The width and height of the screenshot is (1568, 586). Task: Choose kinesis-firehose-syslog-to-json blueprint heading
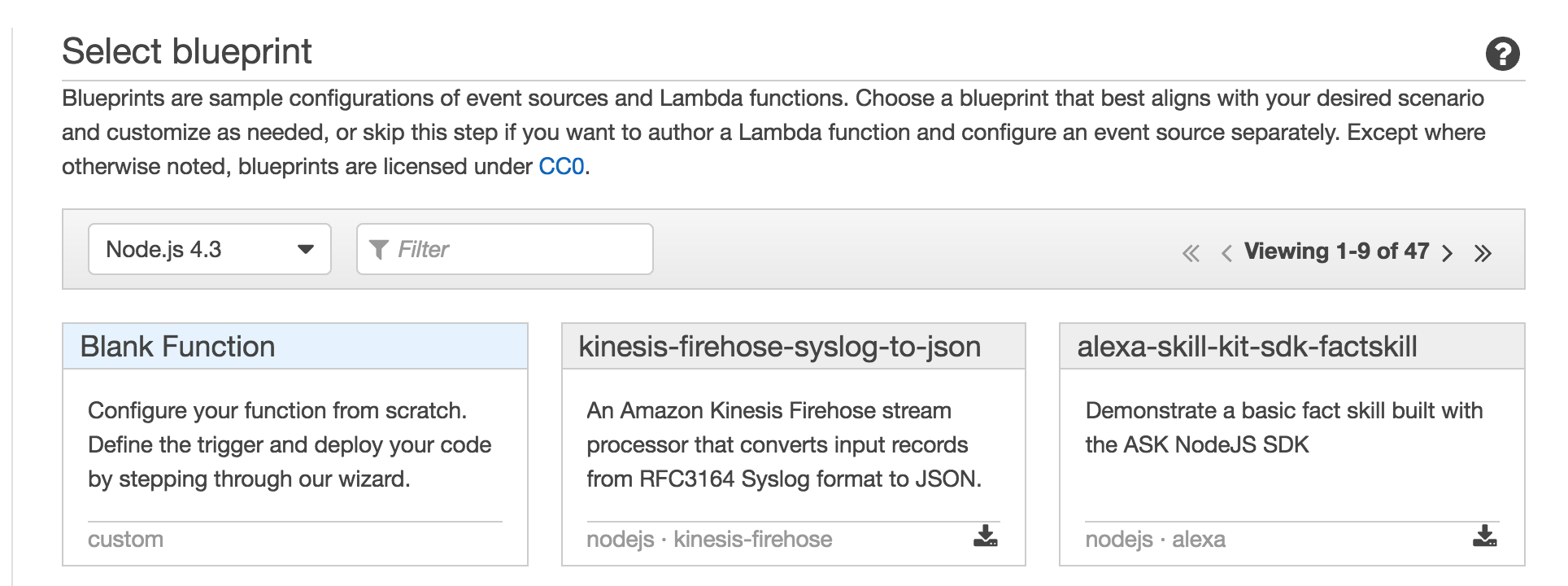pyautogui.click(x=779, y=347)
